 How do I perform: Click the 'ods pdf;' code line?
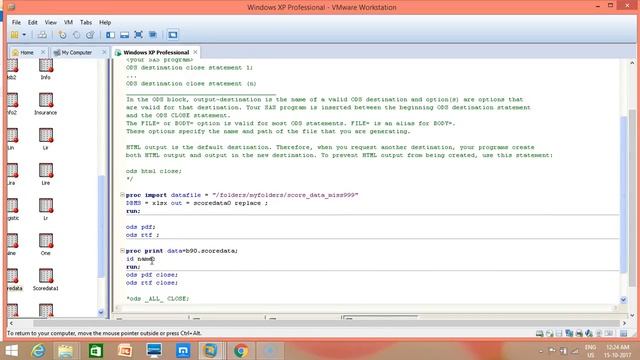[140, 227]
